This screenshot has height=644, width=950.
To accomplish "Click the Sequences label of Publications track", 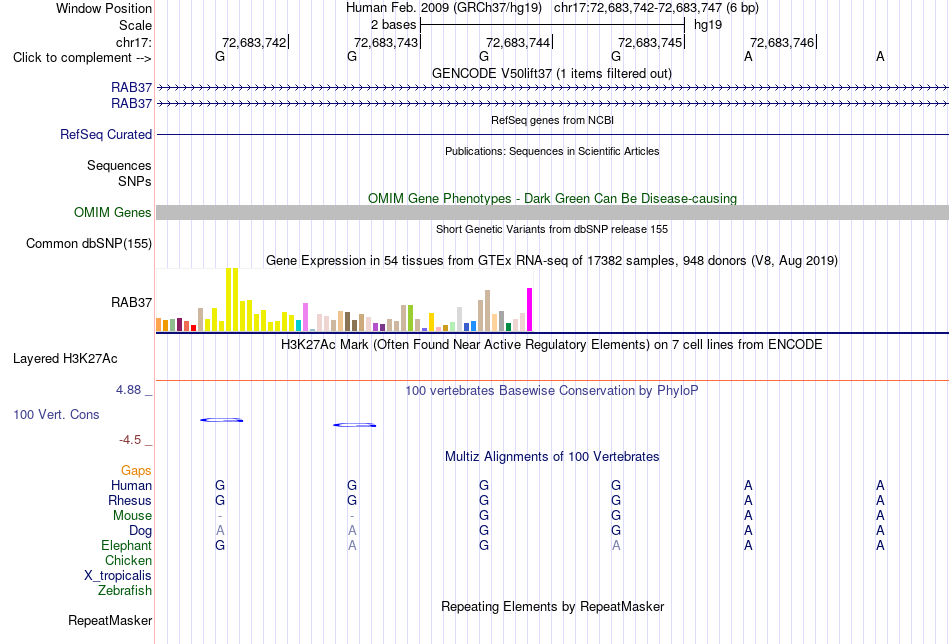I will click(119, 165).
